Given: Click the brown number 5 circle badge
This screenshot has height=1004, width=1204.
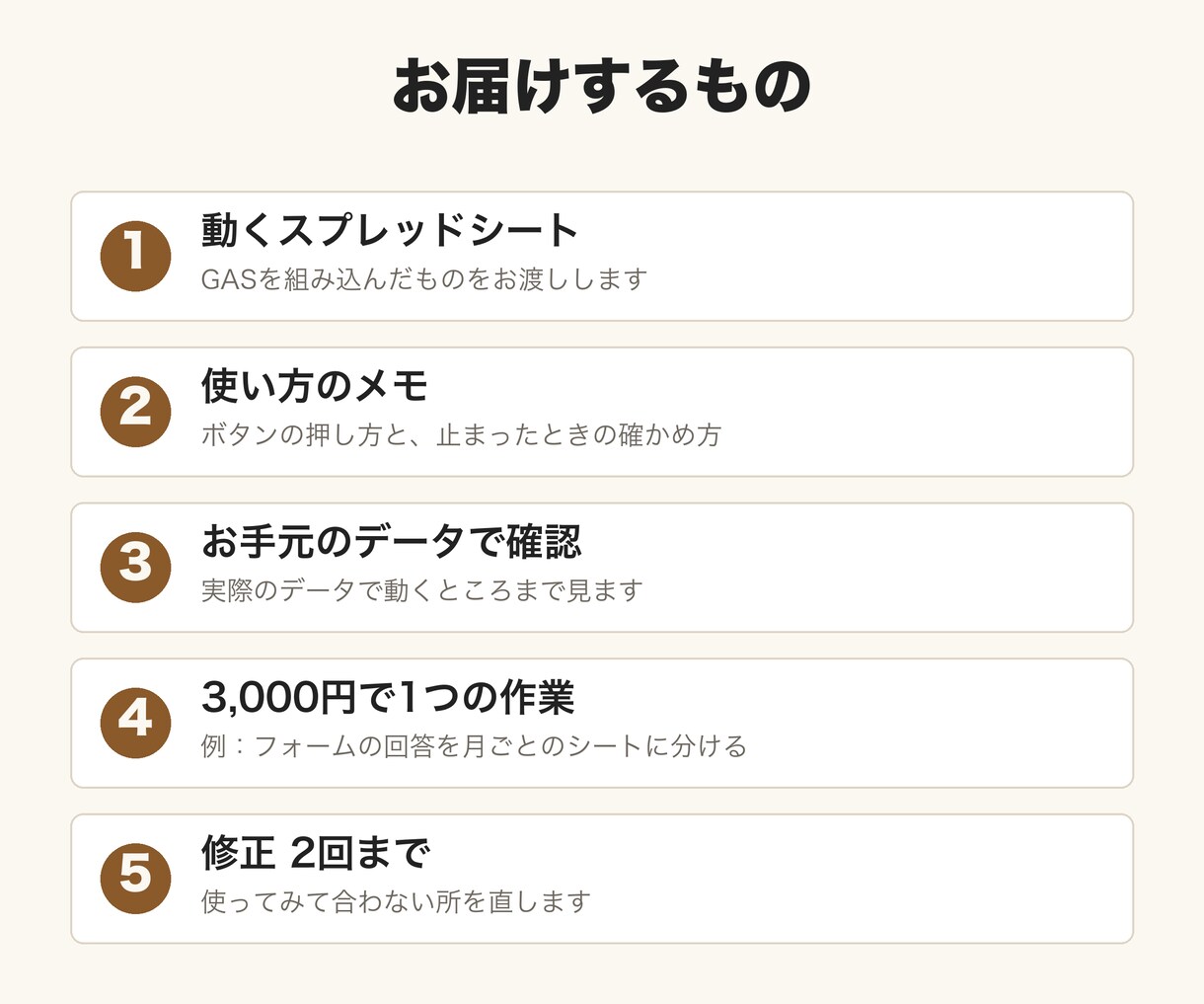Looking at the screenshot, I should pyautogui.click(x=136, y=879).
